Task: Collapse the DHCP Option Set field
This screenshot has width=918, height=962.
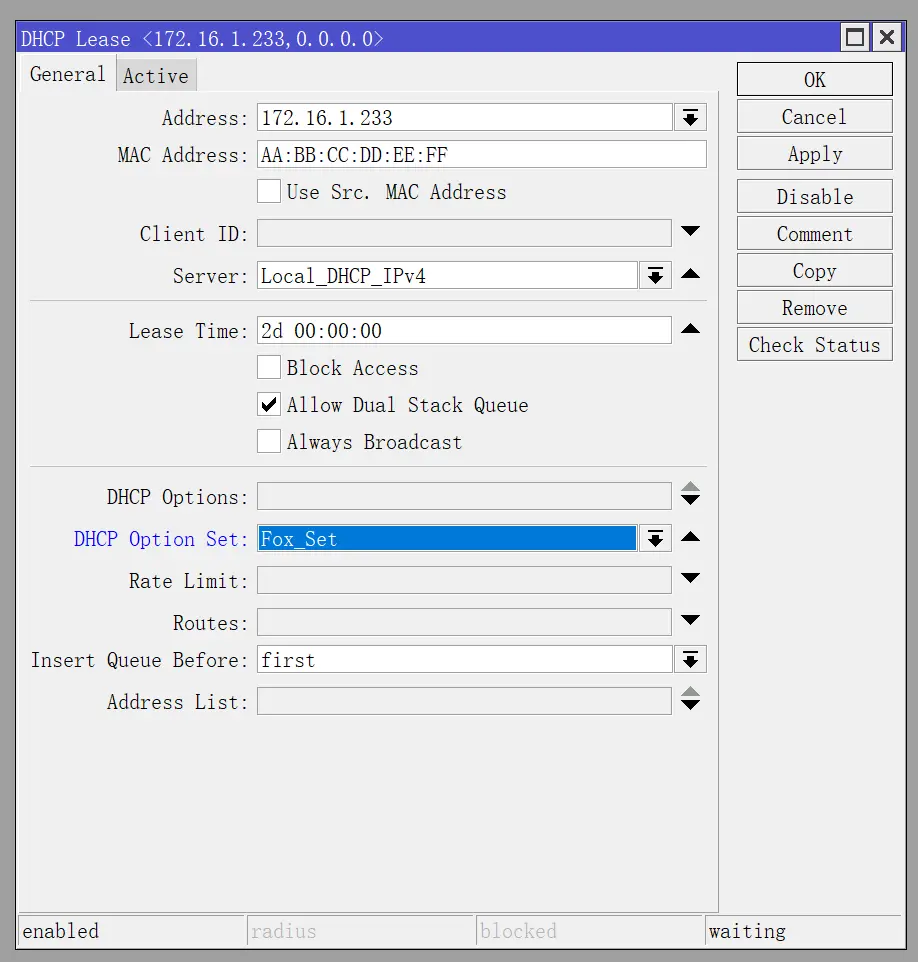Action: [690, 537]
